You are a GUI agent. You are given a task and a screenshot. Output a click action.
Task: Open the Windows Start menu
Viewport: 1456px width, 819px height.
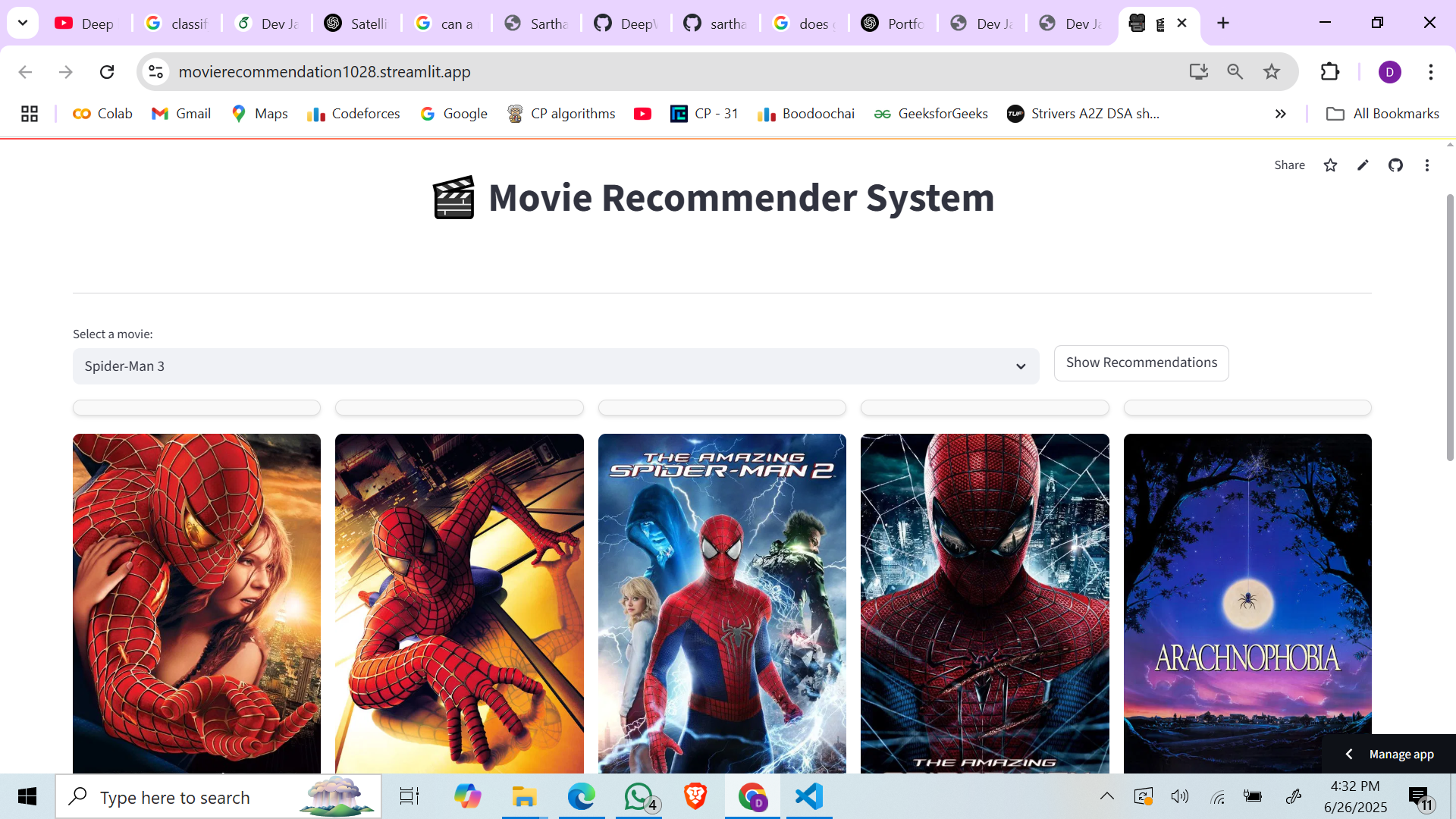27,796
